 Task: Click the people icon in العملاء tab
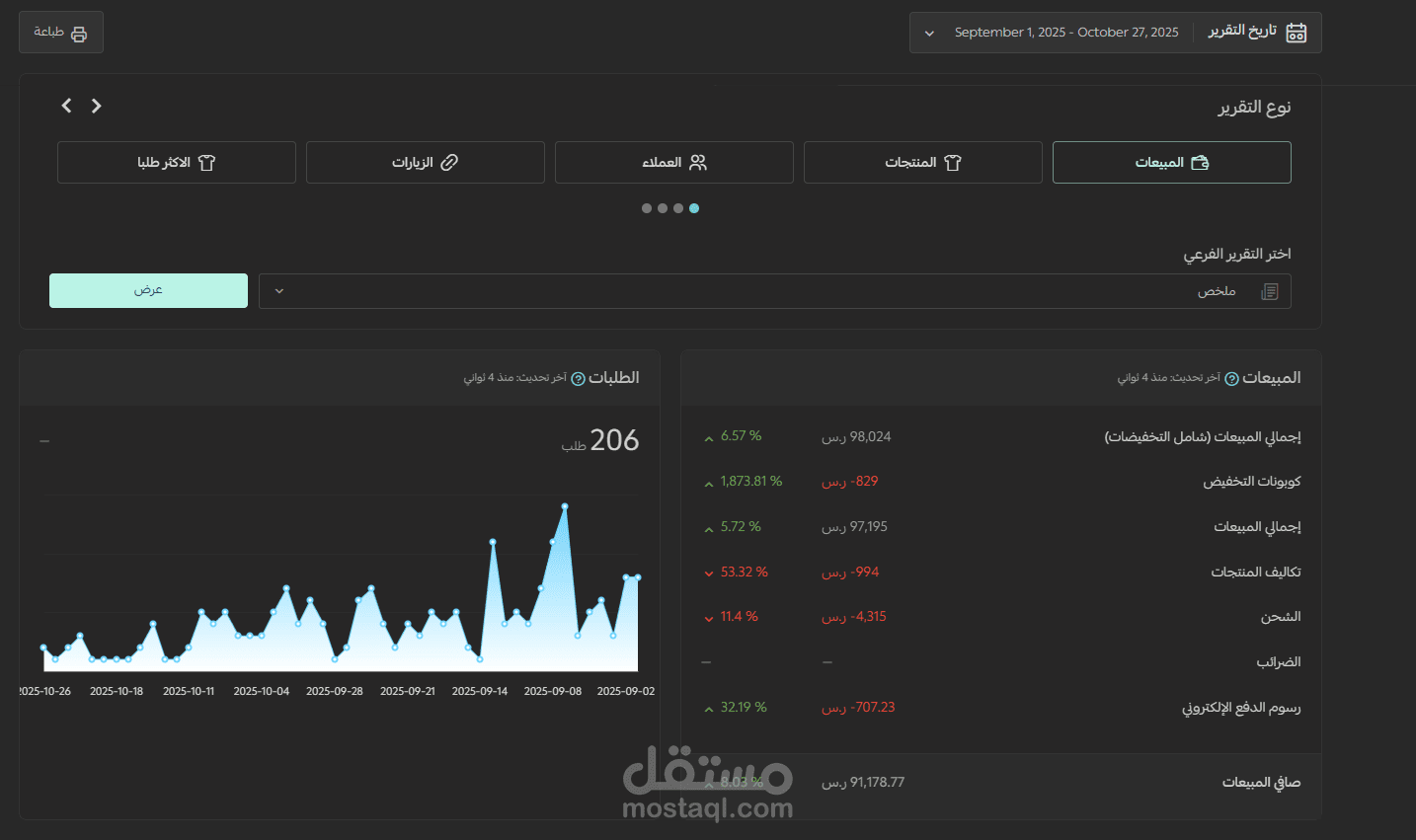tap(698, 162)
